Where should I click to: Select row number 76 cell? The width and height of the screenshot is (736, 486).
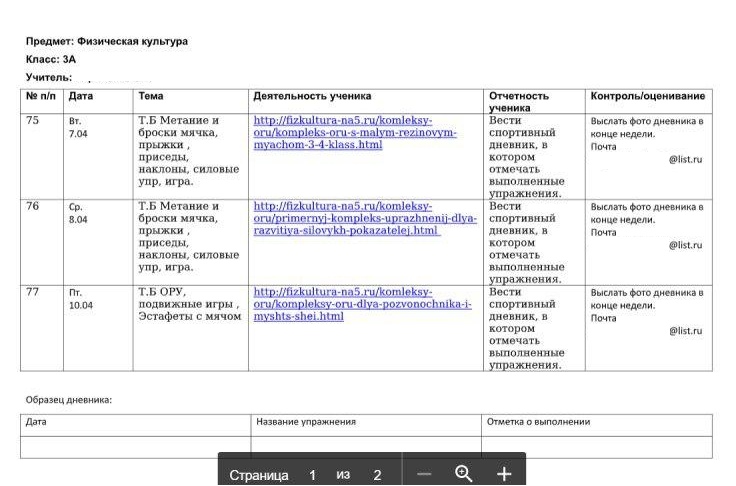[x=42, y=242]
